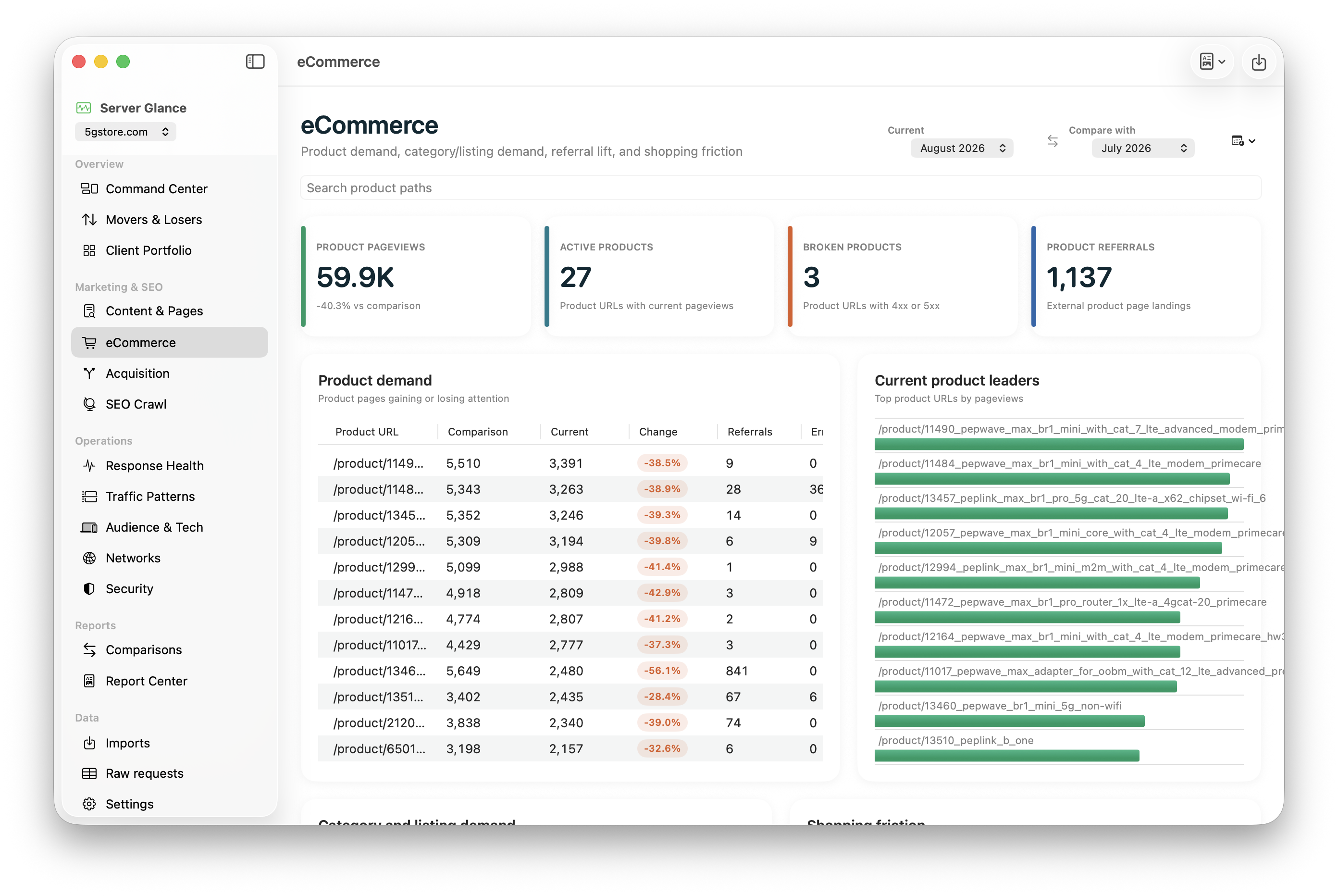1338x896 pixels.
Task: Open the report export dropdown icon
Action: 1211,62
